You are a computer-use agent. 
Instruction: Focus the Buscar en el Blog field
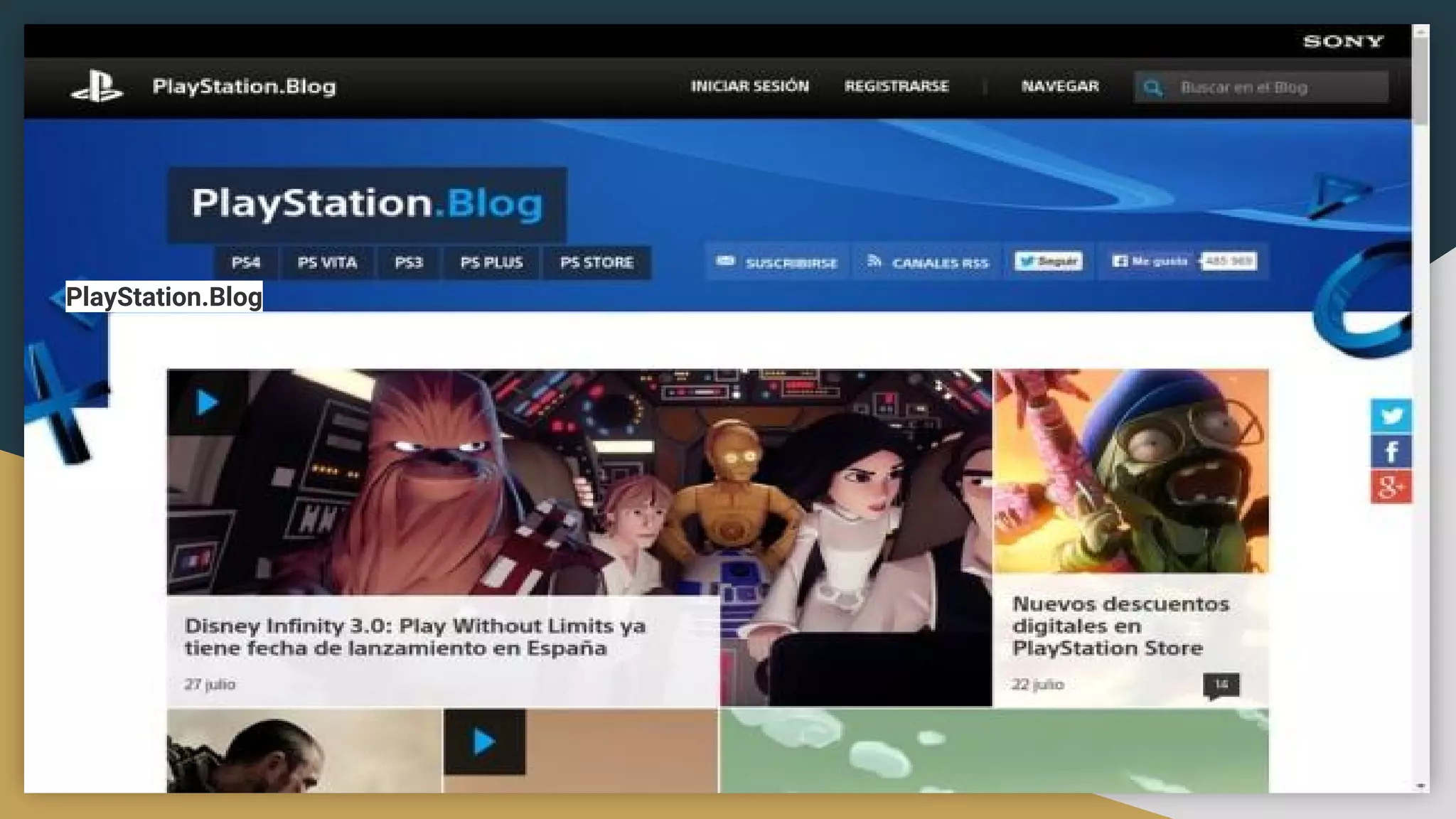click(x=1261, y=87)
